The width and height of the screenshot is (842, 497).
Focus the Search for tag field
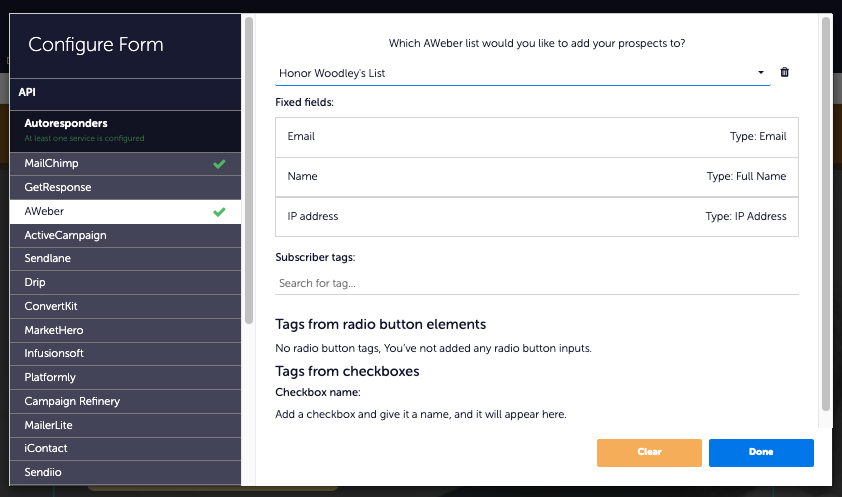pyautogui.click(x=536, y=283)
